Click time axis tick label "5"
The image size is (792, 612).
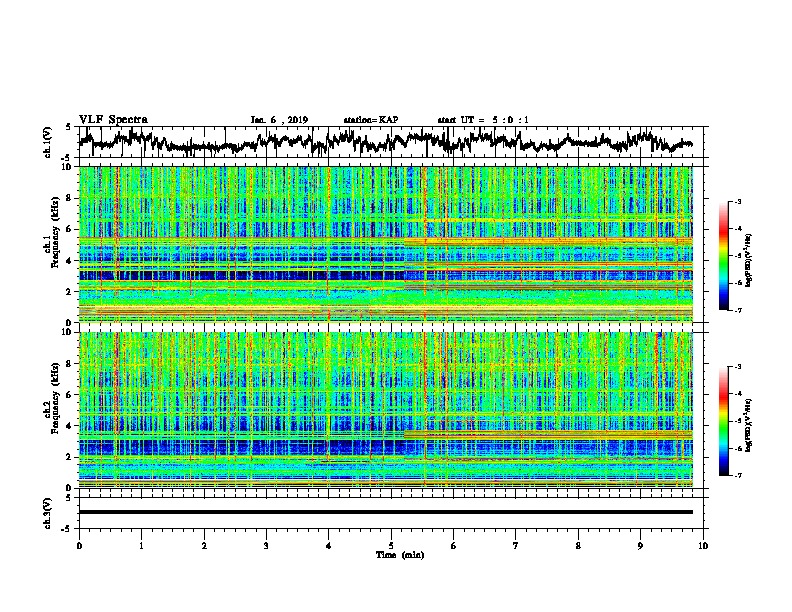[x=391, y=546]
